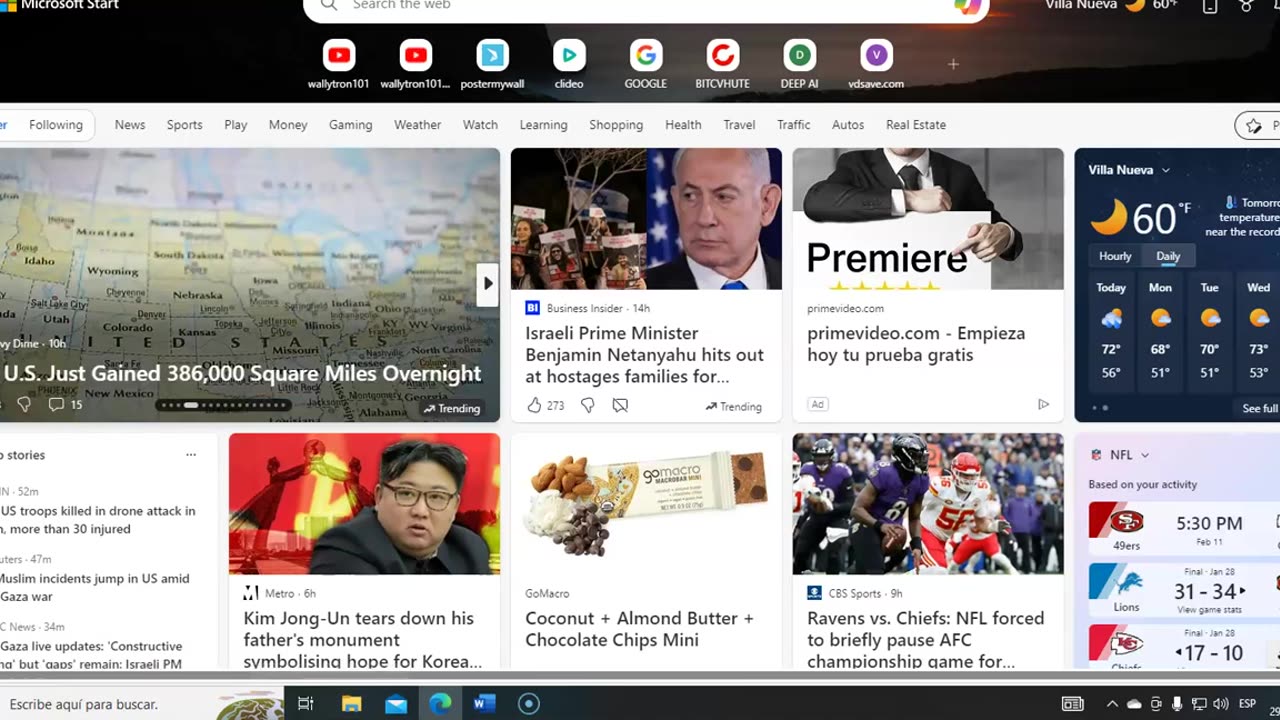Switch weather view to Daily
This screenshot has width=1280, height=720.
coord(1168,256)
